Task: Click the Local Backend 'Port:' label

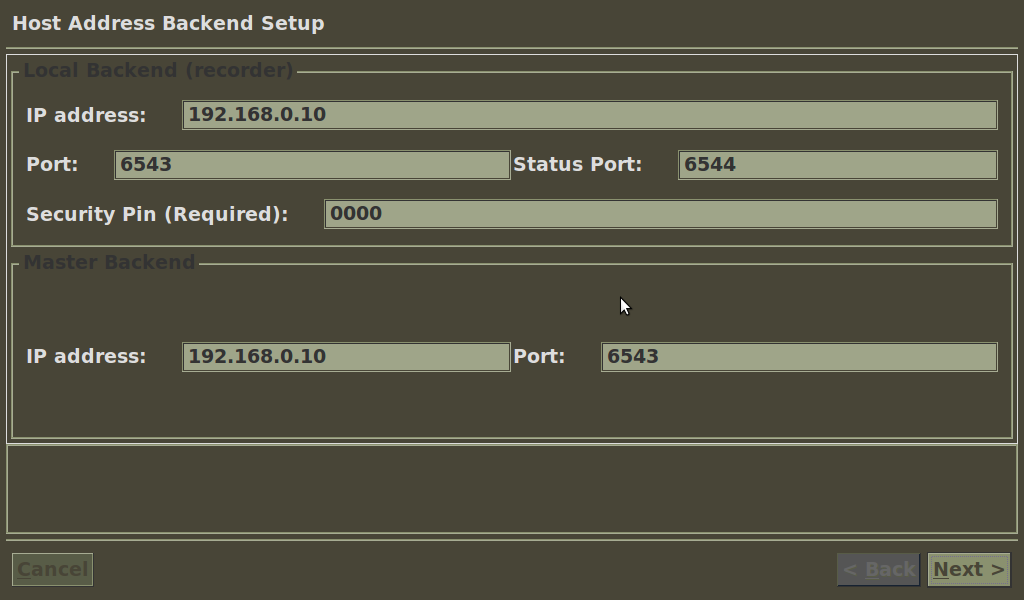Action: pyautogui.click(x=52, y=164)
